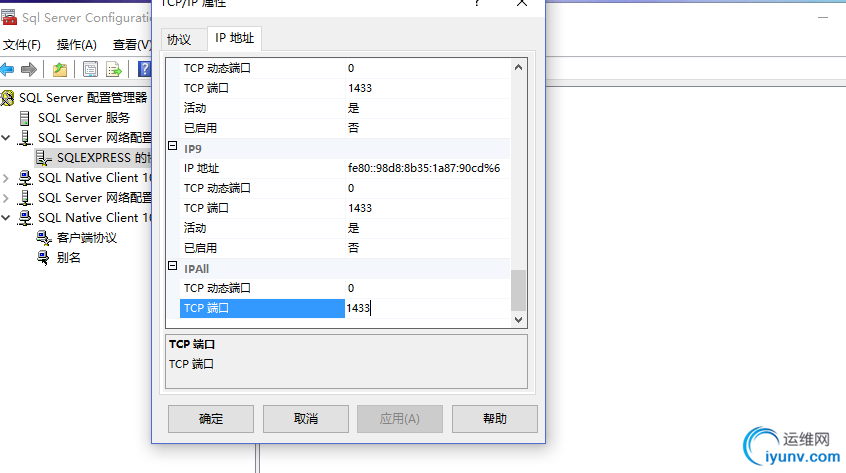Image resolution: width=846 pixels, height=473 pixels.
Task: Collapse the expanded SQL Server 网络配置 node
Action: [x=6, y=138]
